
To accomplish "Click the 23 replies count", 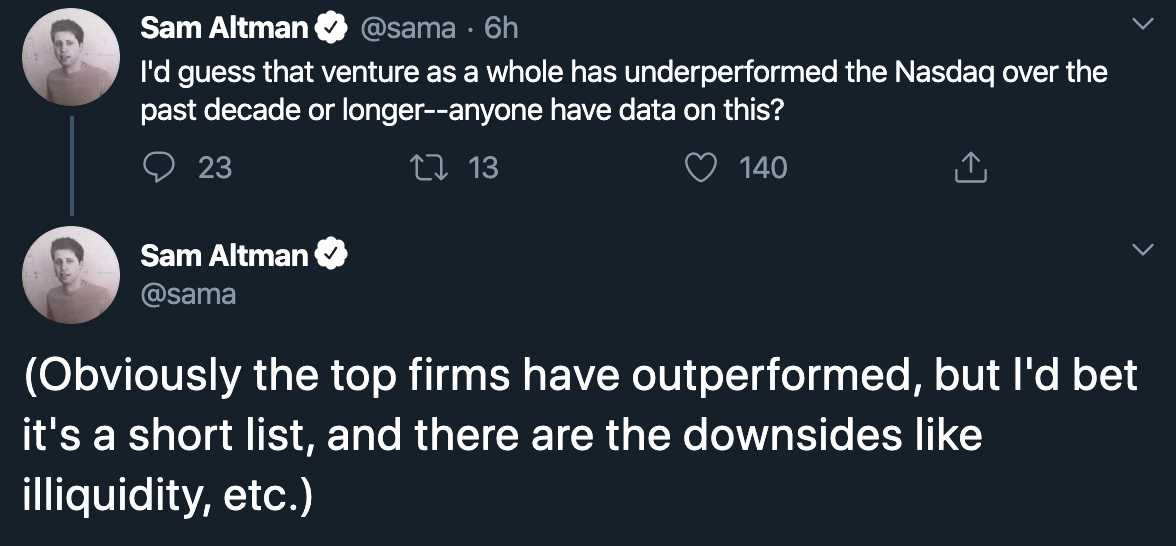I will (214, 167).
